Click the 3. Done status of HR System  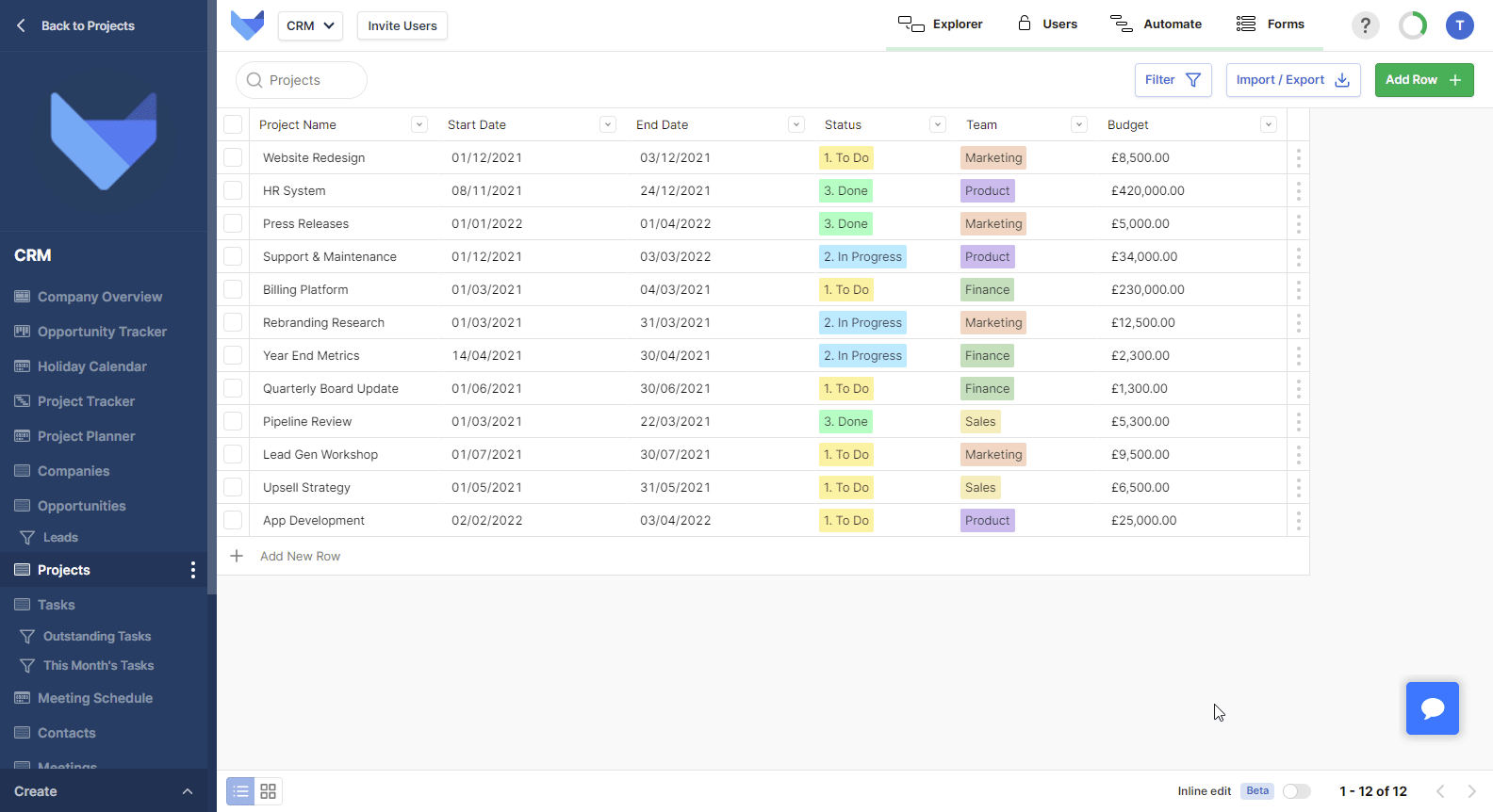(x=845, y=191)
